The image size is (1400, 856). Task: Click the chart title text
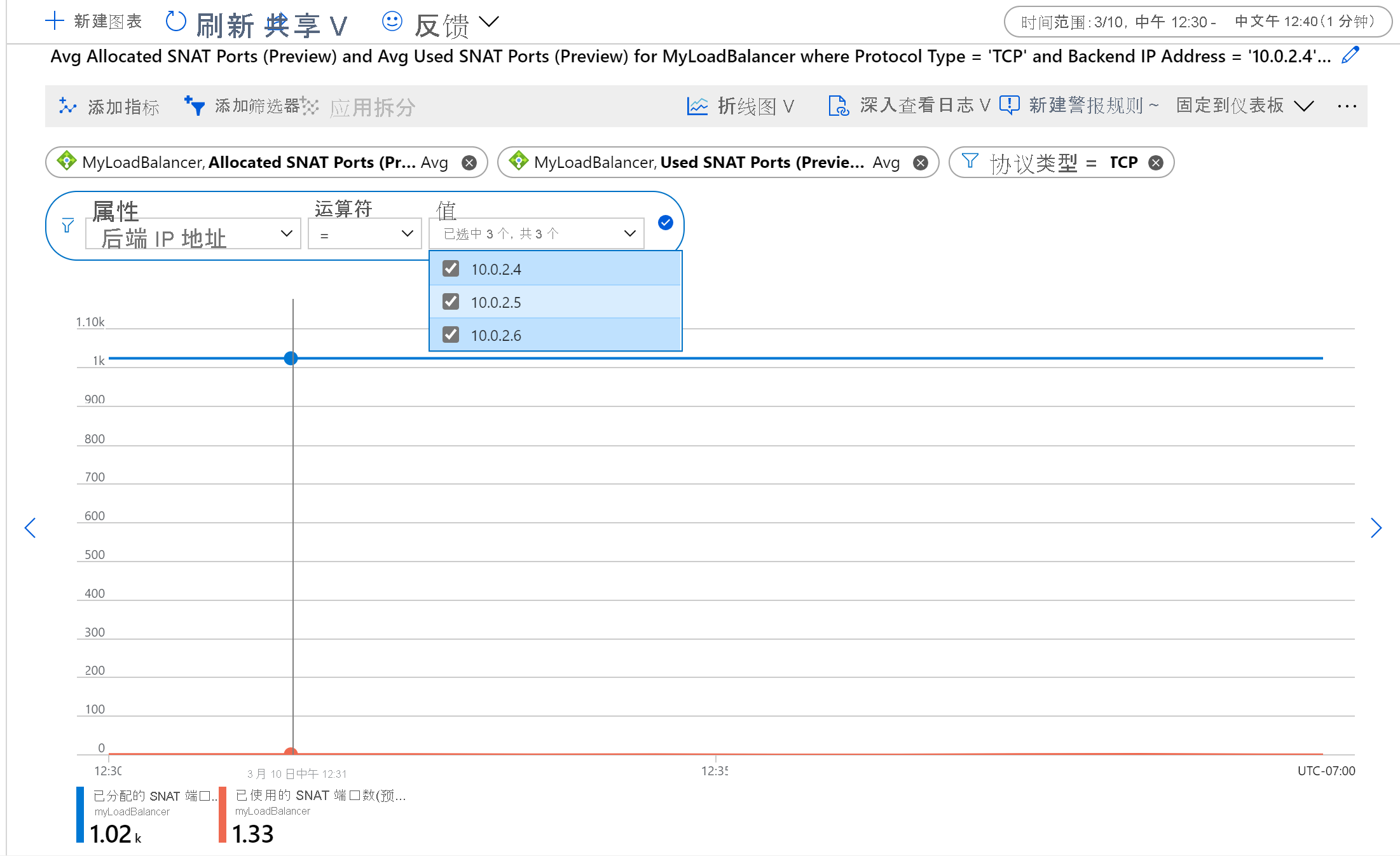[x=690, y=57]
